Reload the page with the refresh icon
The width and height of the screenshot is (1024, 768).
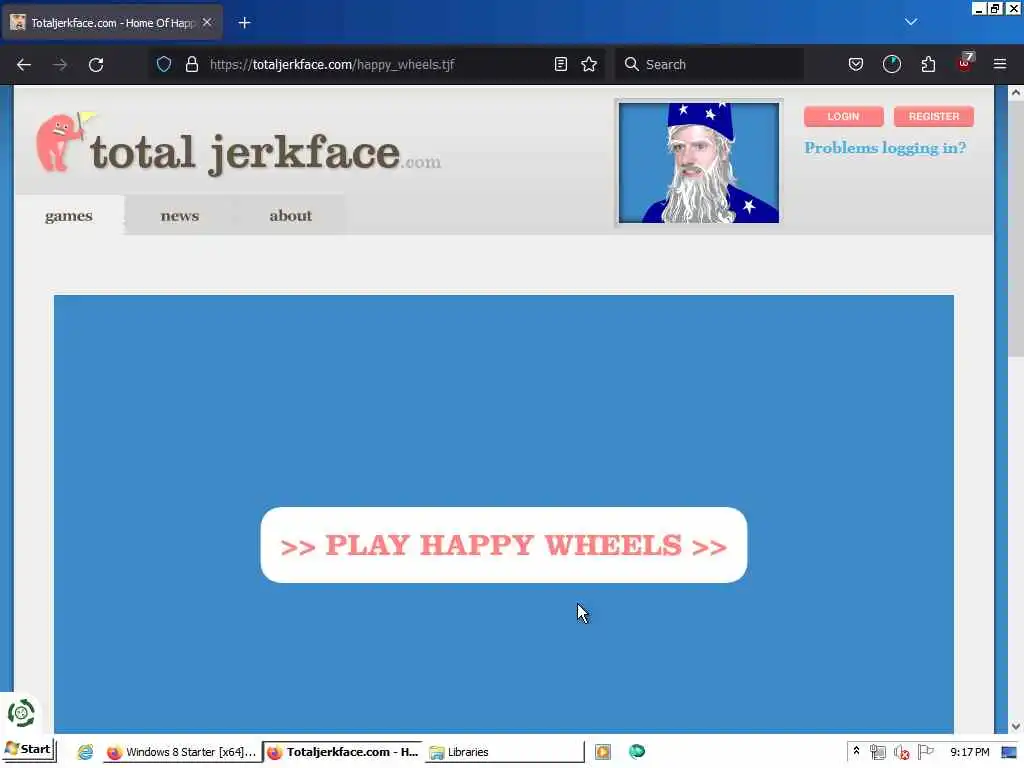click(x=96, y=65)
